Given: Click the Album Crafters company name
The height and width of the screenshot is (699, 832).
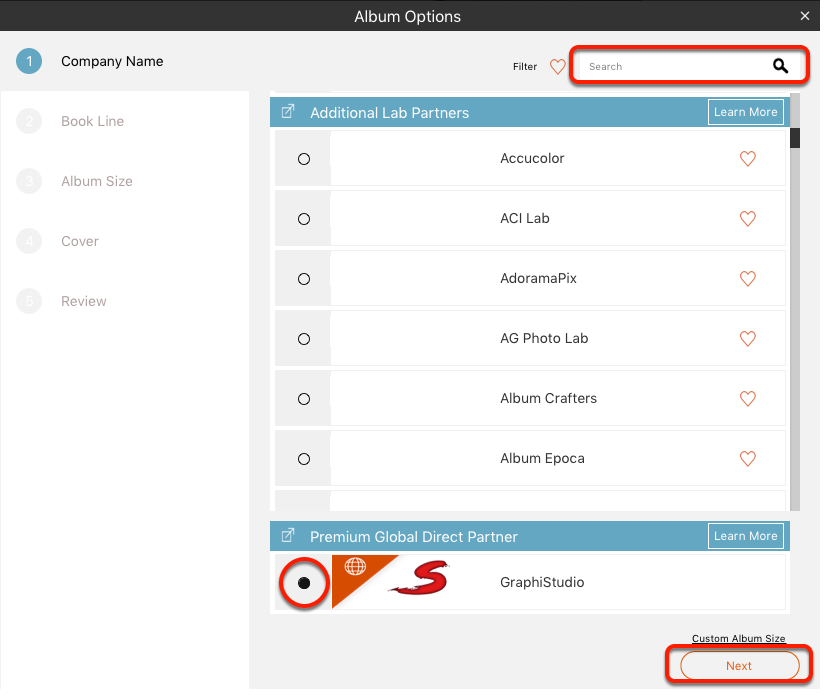Looking at the screenshot, I should click(x=549, y=398).
